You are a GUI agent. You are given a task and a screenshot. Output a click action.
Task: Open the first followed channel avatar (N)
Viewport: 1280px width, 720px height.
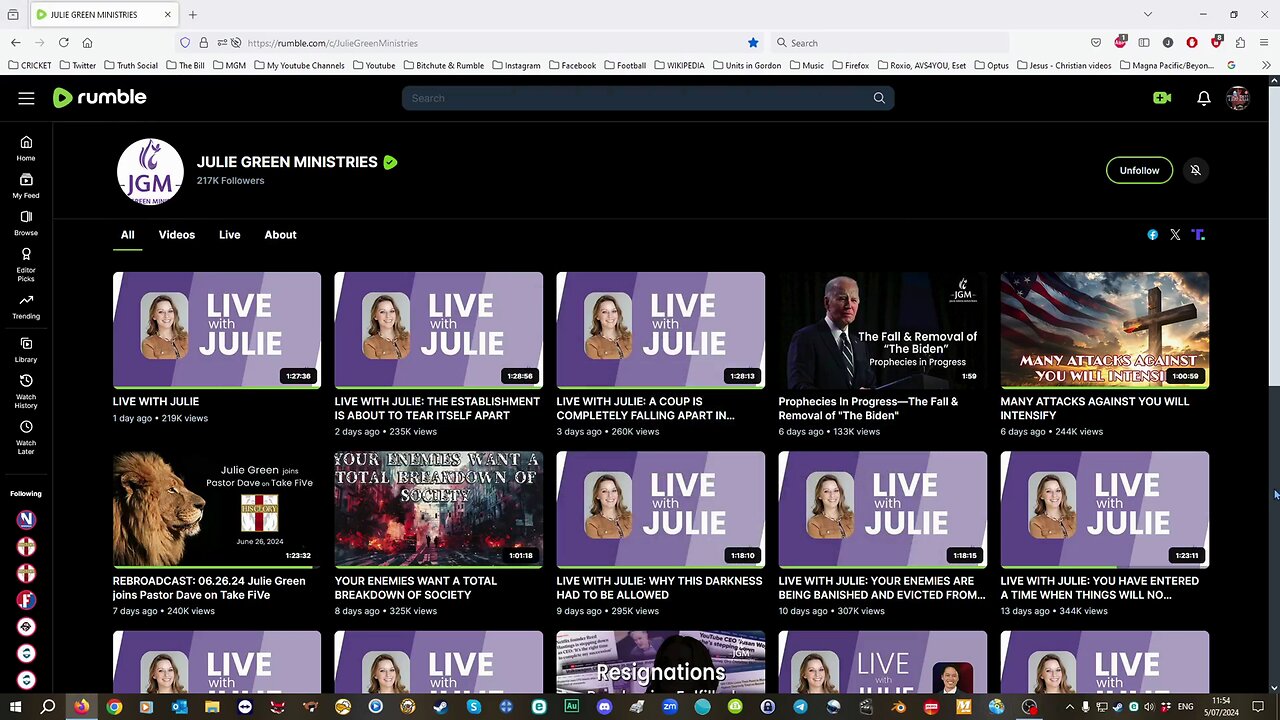pyautogui.click(x=26, y=519)
